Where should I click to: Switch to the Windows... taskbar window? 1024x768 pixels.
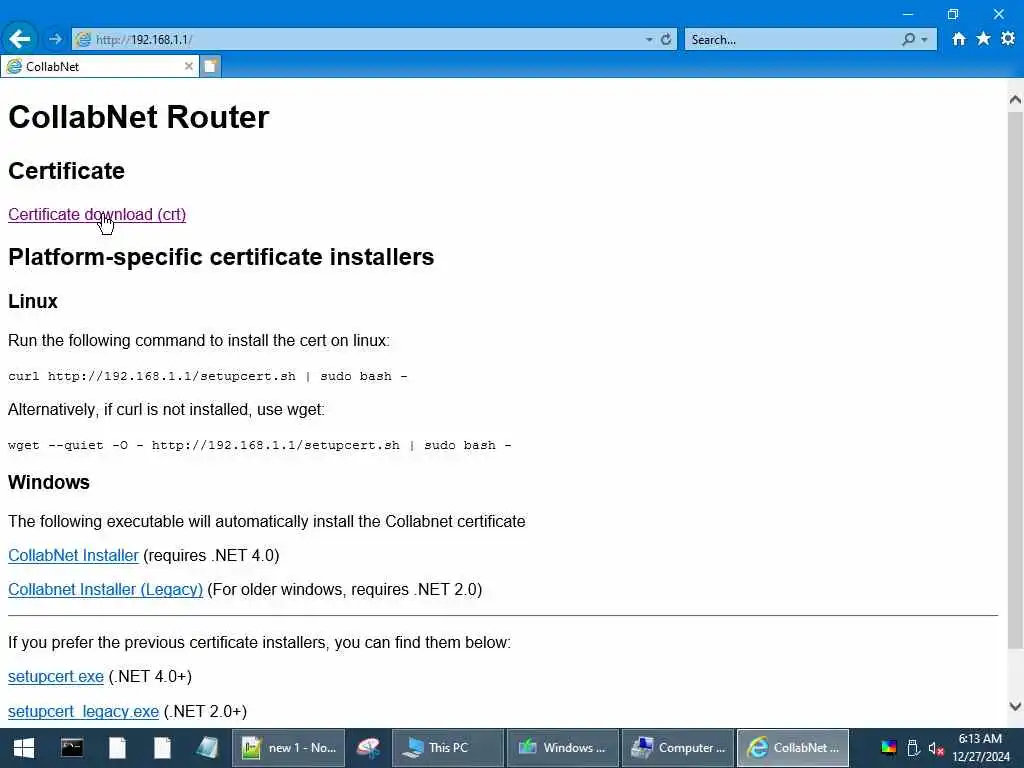pos(562,748)
